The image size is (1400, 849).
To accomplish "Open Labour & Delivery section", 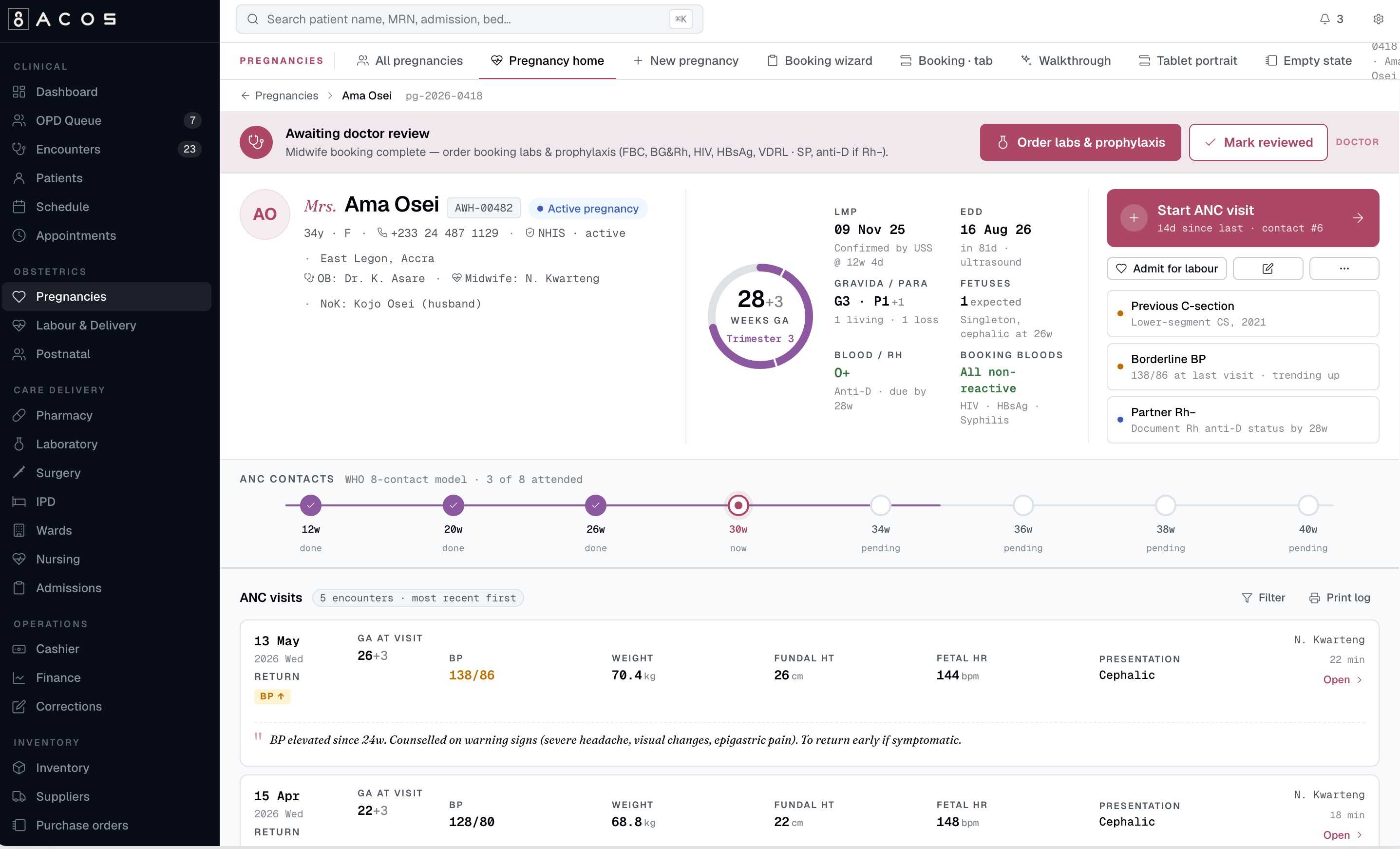I will click(x=107, y=325).
